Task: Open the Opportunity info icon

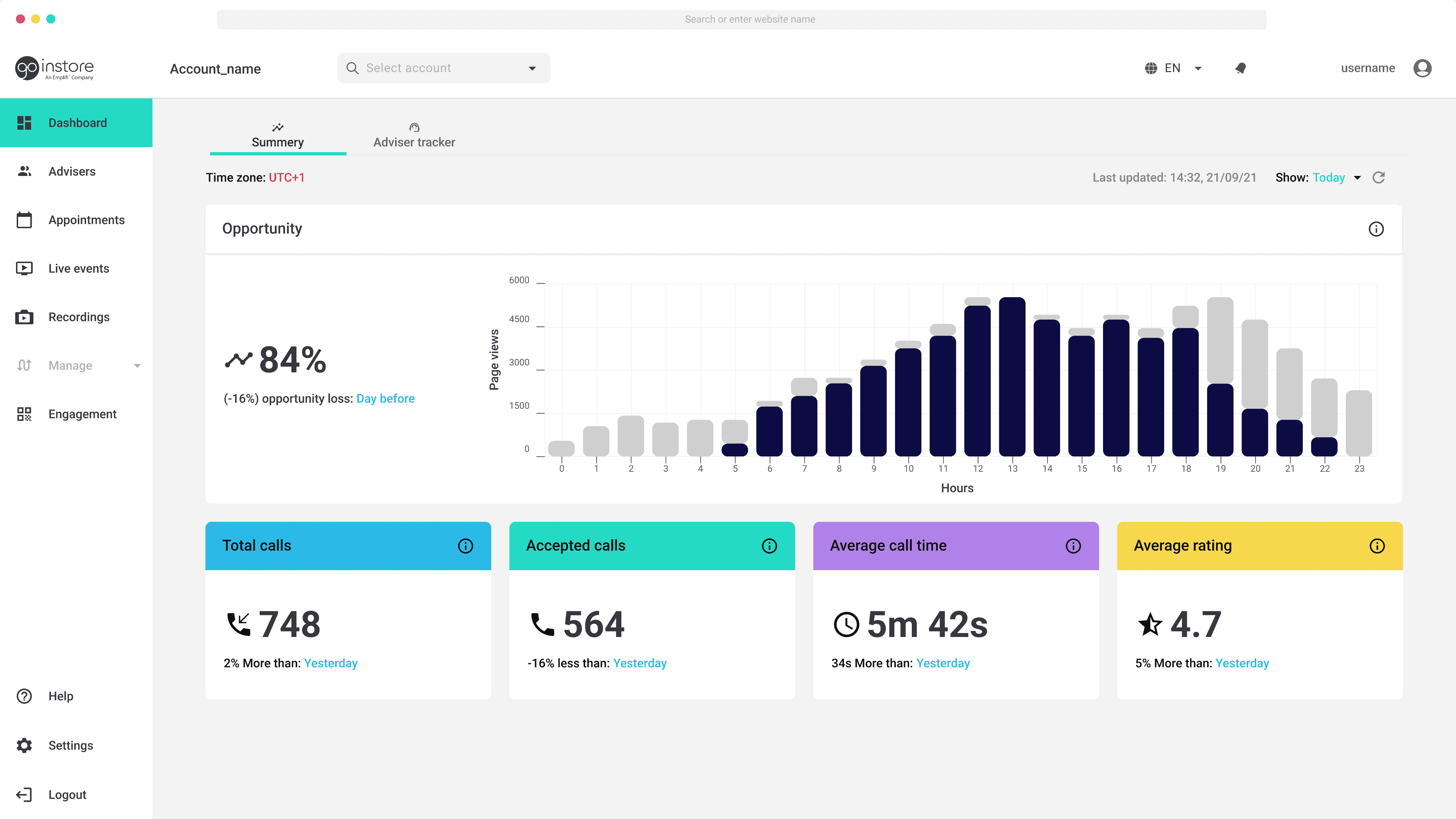Action: click(1376, 229)
